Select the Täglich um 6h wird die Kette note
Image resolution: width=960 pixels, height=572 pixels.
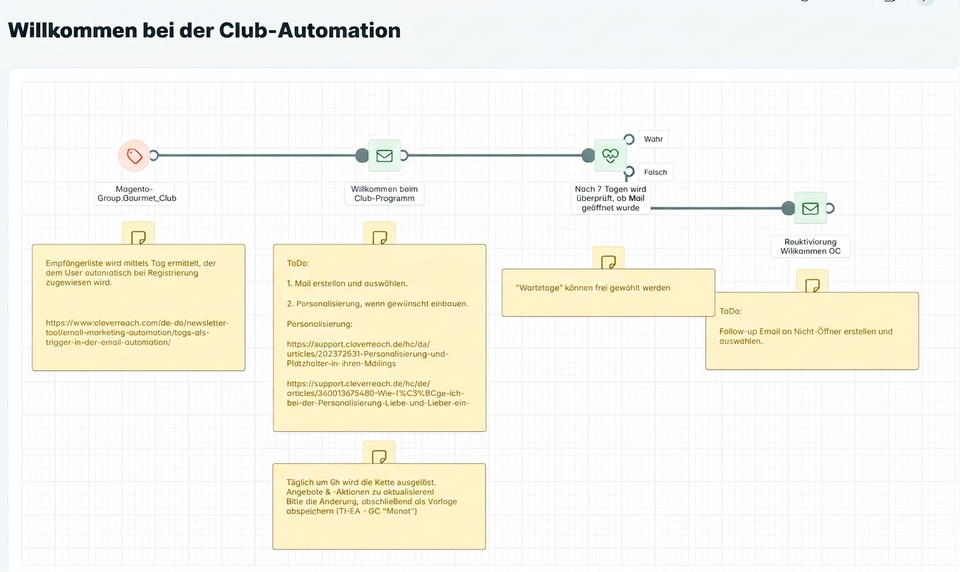point(379,506)
